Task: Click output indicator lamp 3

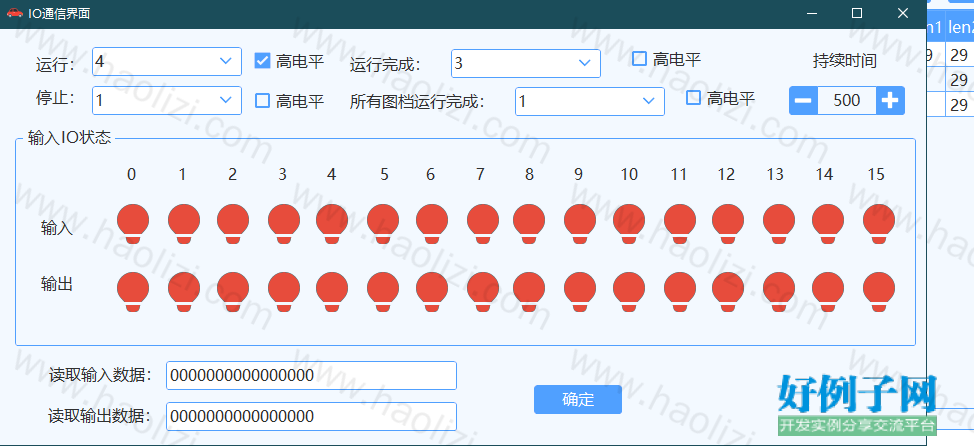Action: (x=284, y=291)
